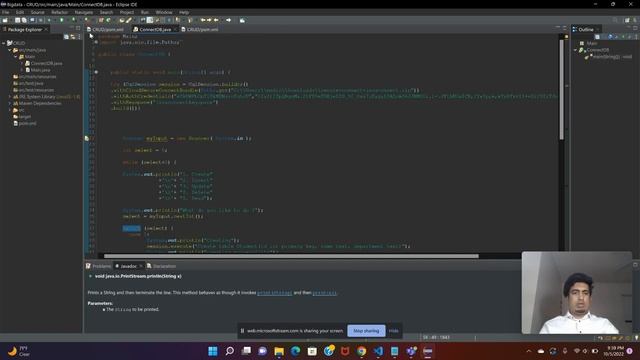Click the editor vertical scrollbar
Screen dimensions: 640x360
pos(562,90)
